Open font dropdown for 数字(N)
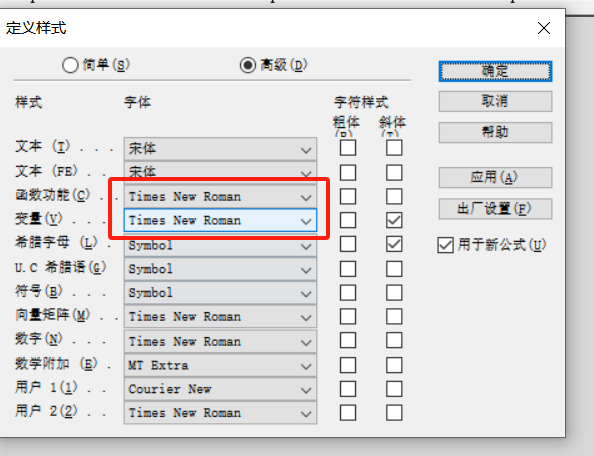The width and height of the screenshot is (594, 456). click(x=220, y=342)
